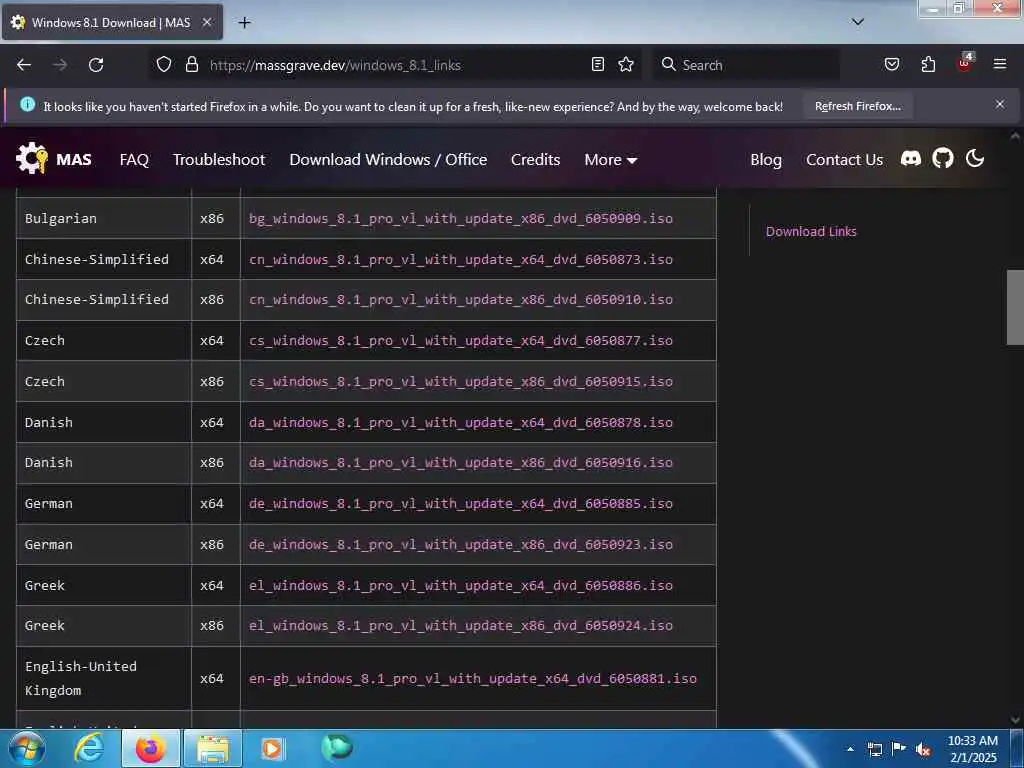Launch Internet Explorer from taskbar
Viewport: 1024px width, 768px height.
[89, 748]
